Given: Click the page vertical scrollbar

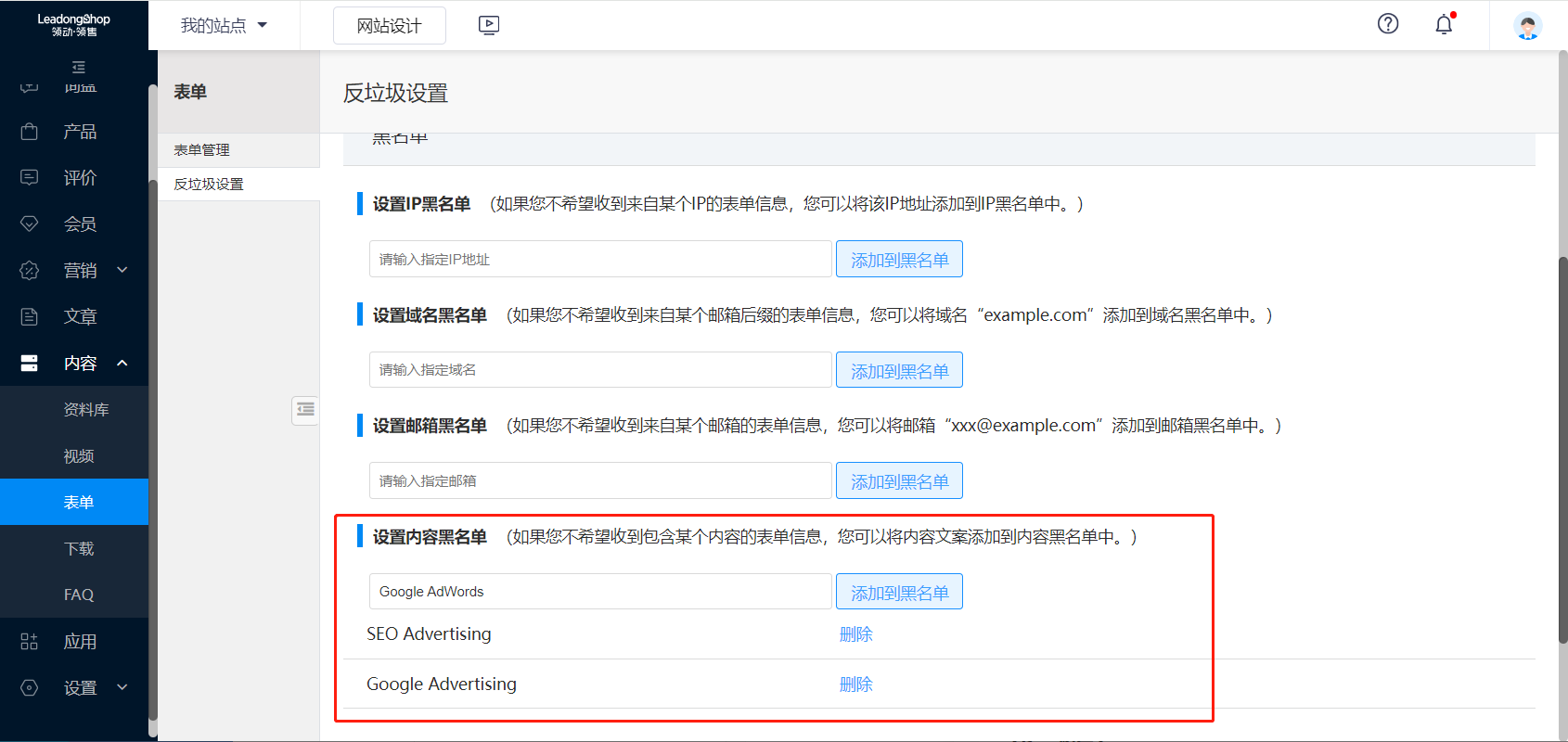Looking at the screenshot, I should 1562,450.
